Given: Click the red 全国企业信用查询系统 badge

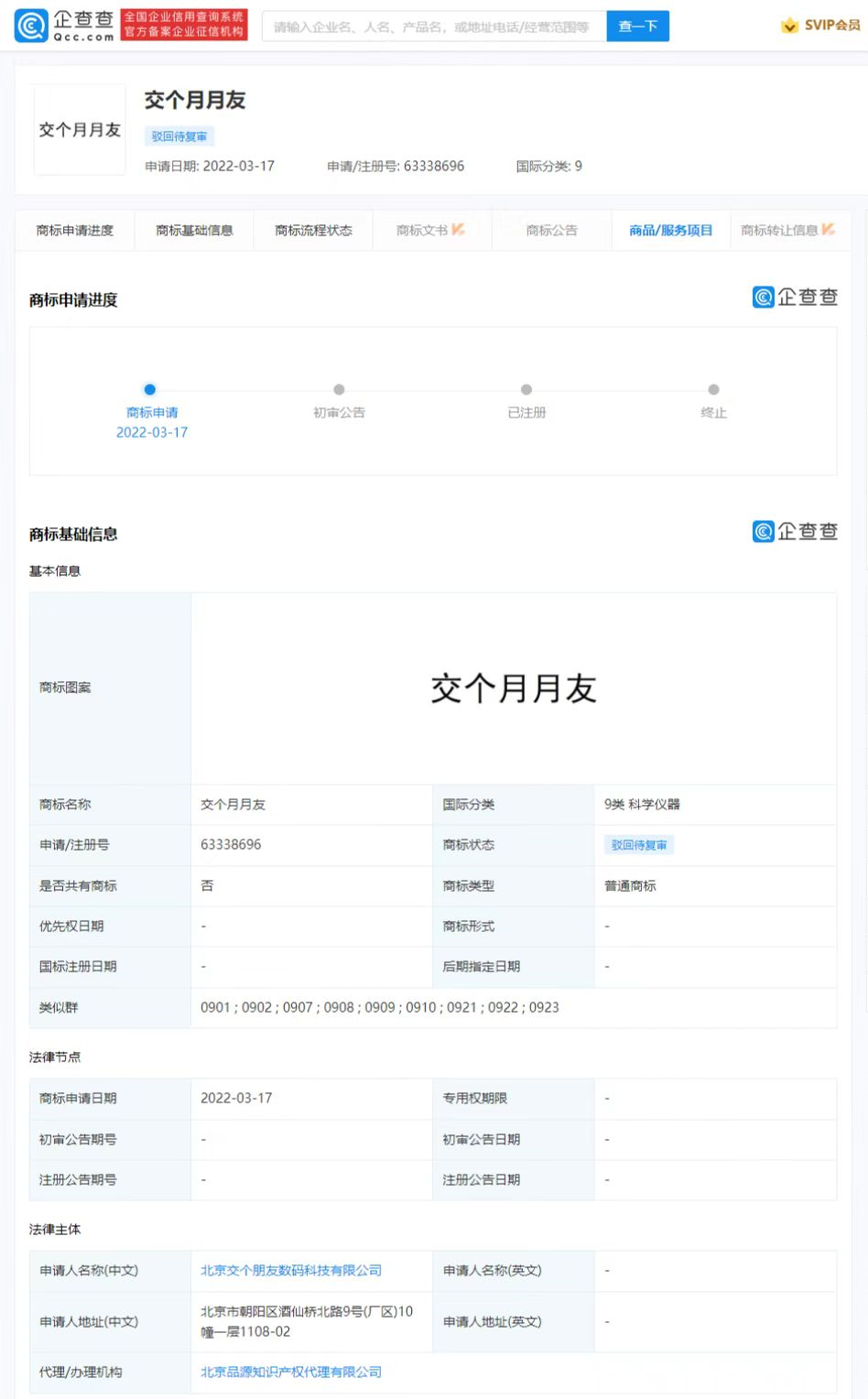Looking at the screenshot, I should 180,25.
